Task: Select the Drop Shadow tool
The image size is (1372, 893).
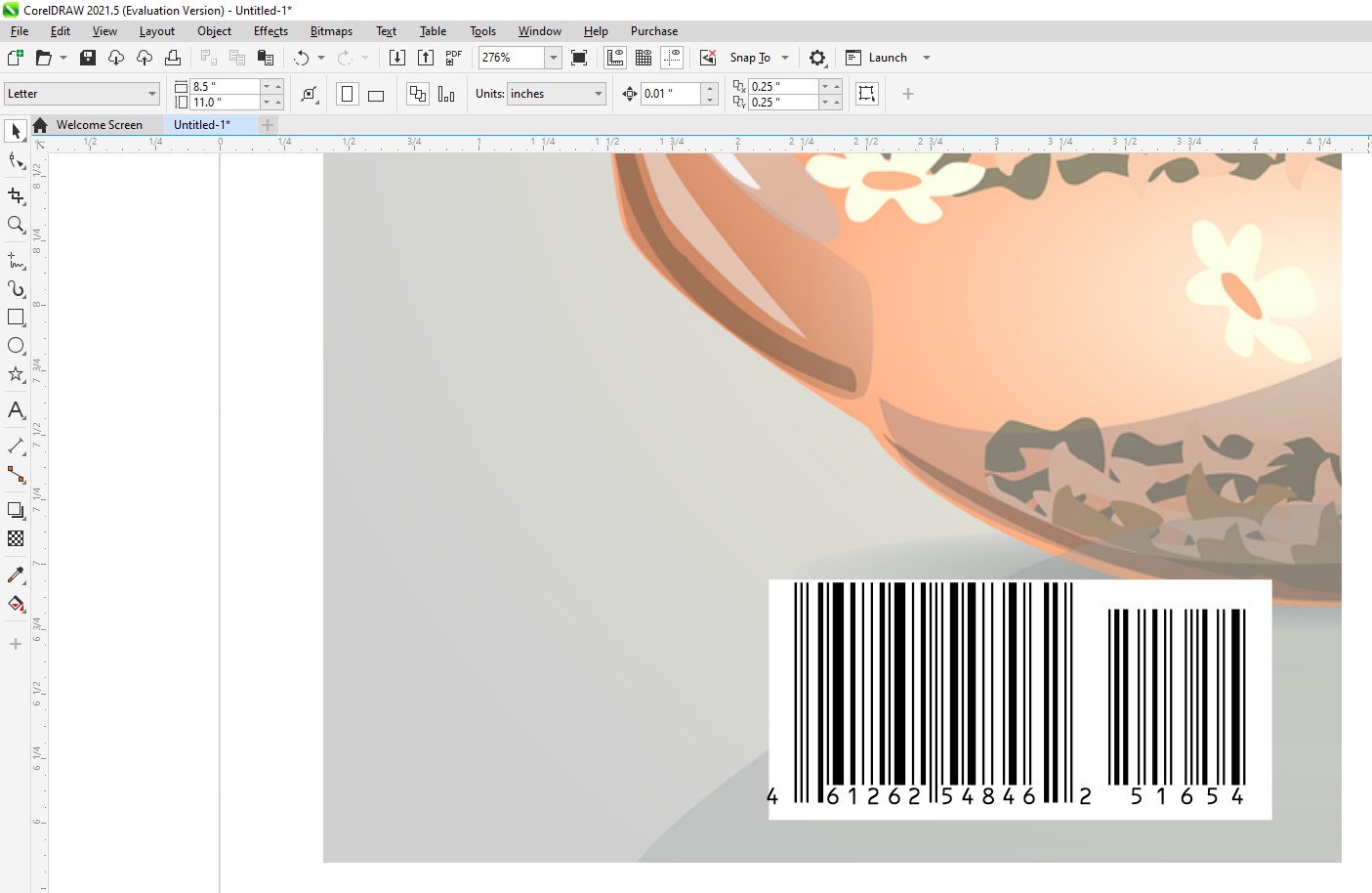Action: tap(16, 510)
